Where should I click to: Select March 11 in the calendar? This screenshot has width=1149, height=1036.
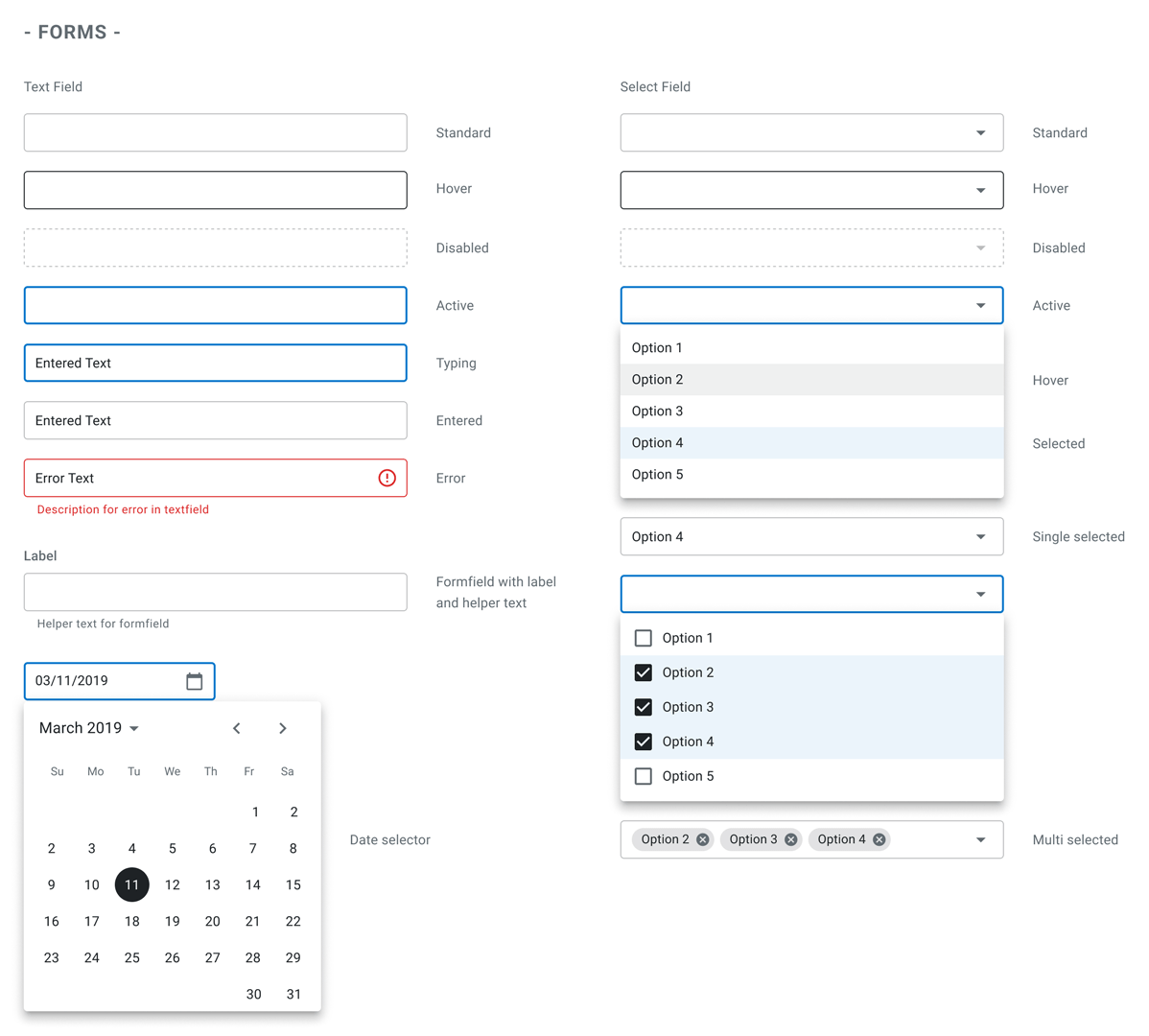pos(132,884)
